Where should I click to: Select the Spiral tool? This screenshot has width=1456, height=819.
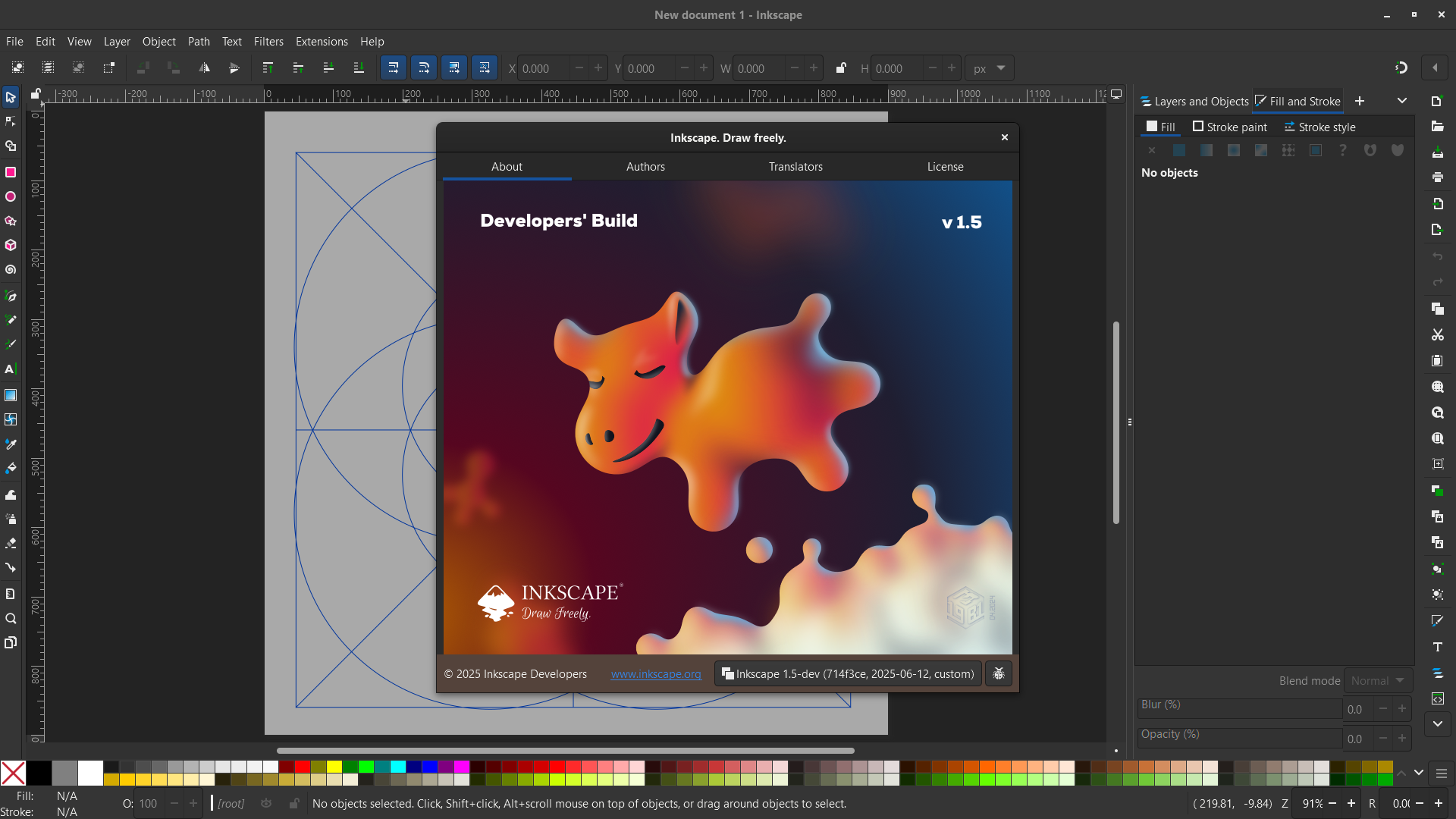point(11,270)
